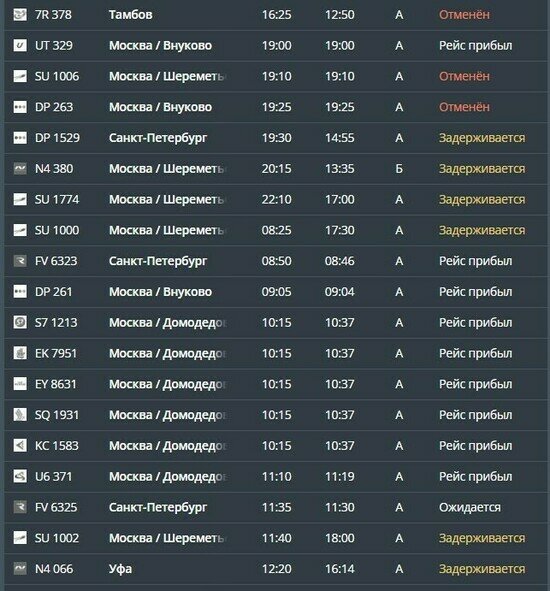Click scheduled time 08:25 for SU 1000
This screenshot has height=591, width=550.
(x=276, y=230)
